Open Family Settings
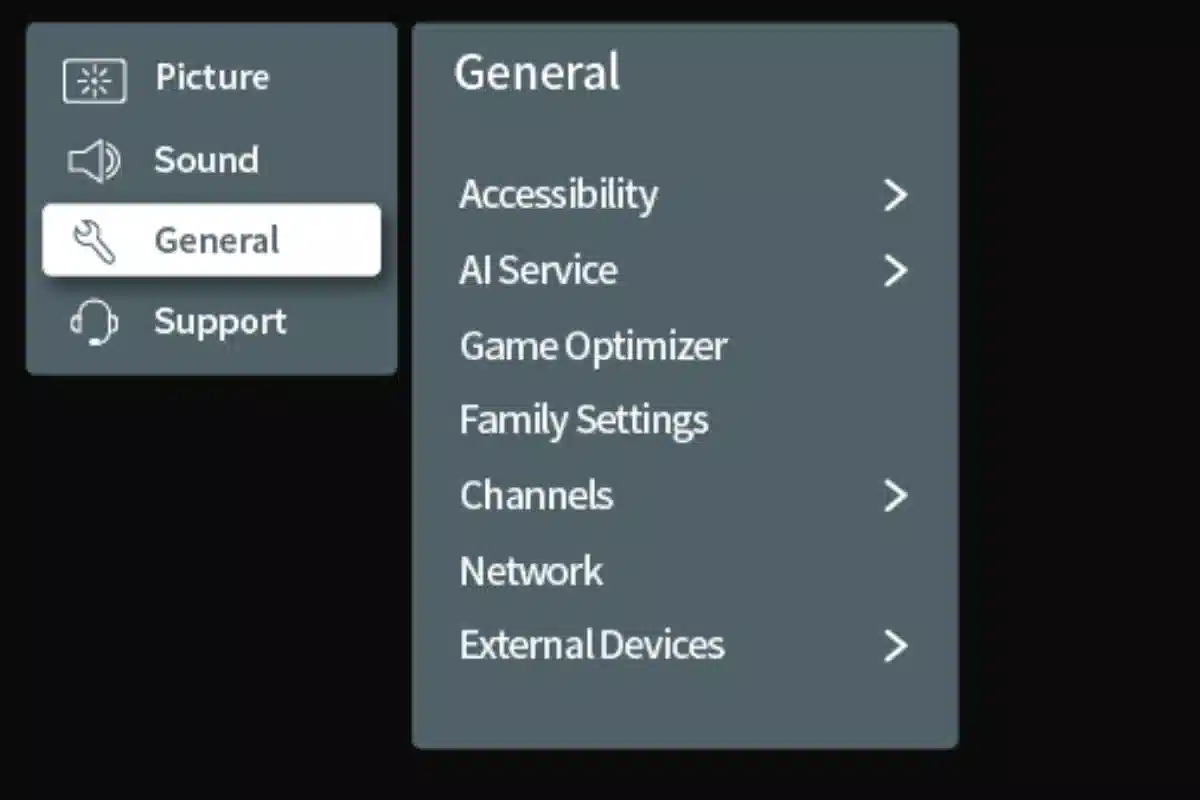Image resolution: width=1200 pixels, height=800 pixels. 584,420
